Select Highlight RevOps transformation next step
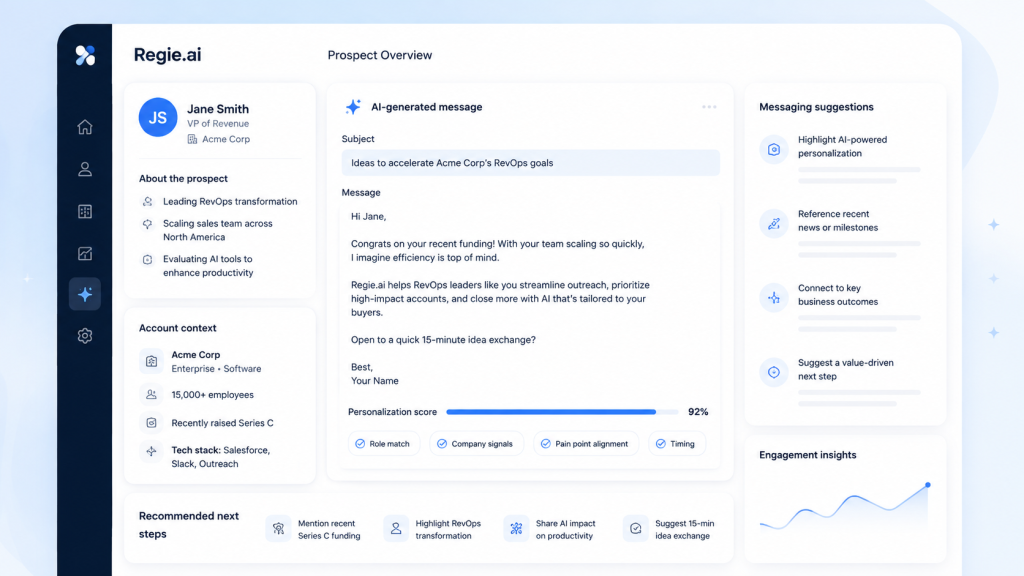The height and width of the screenshot is (576, 1024). (432, 529)
